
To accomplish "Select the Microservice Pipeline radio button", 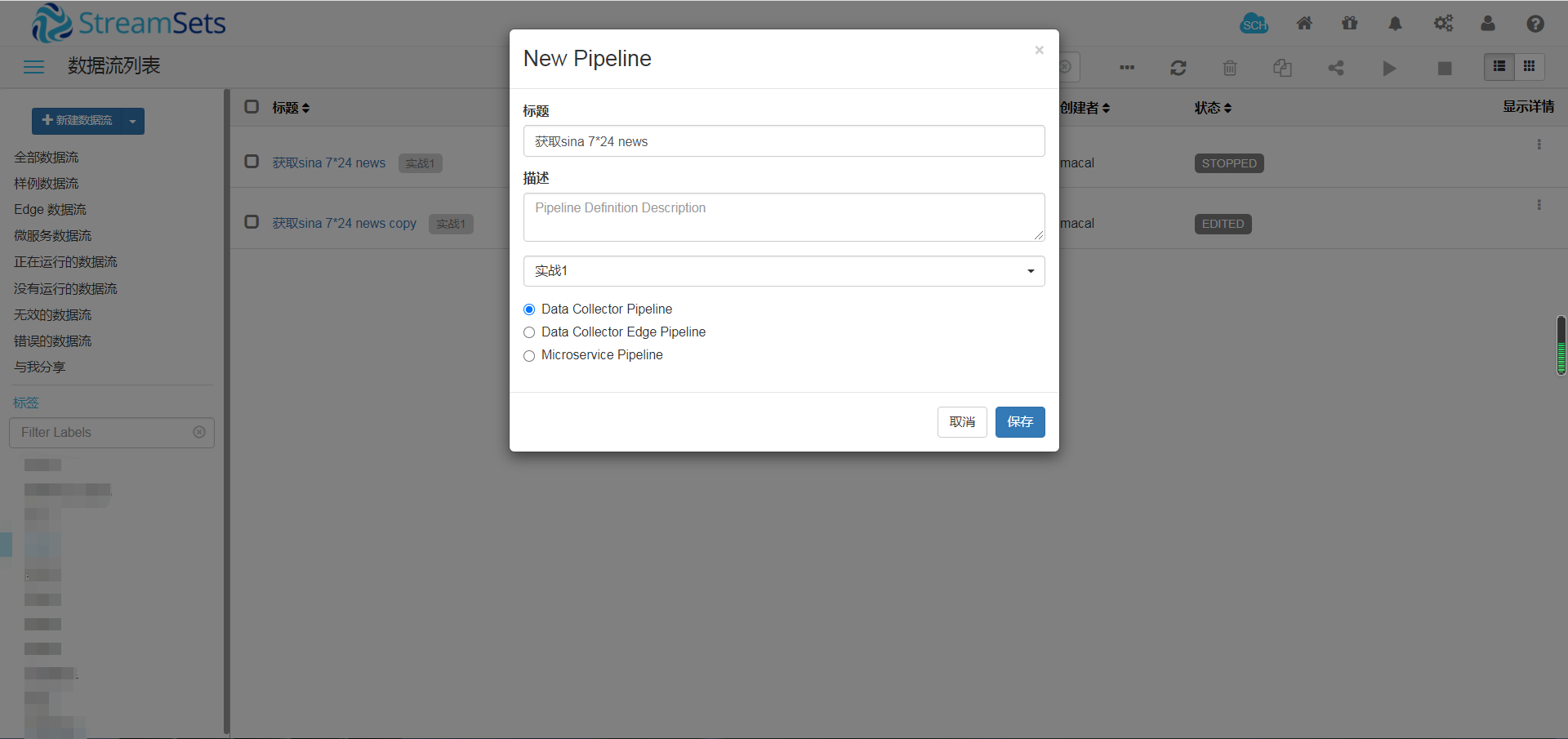I will click(529, 355).
